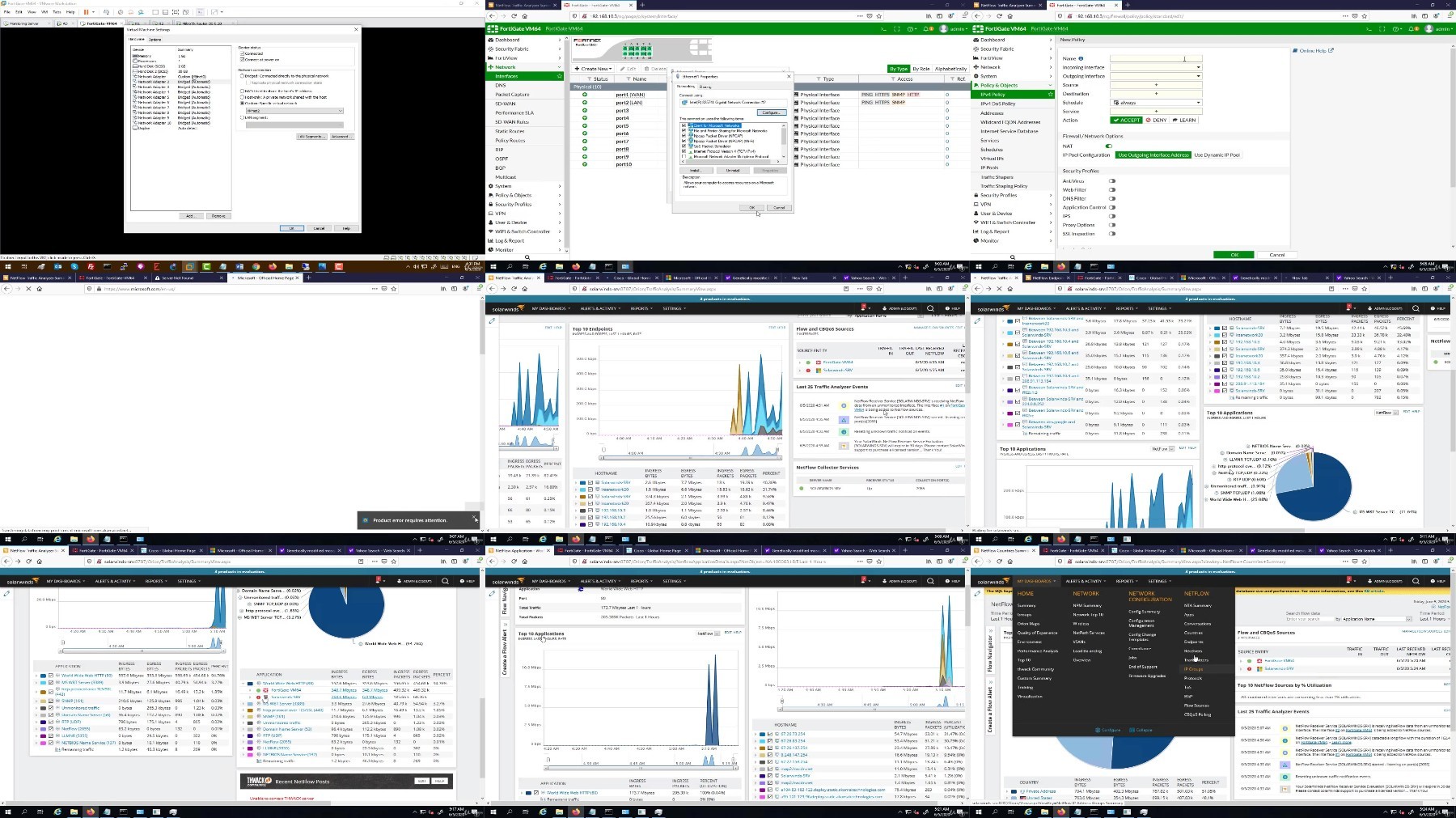Click Configure button in Ethernet1 Properties dialog
The image size is (1456, 818).
[x=771, y=112]
